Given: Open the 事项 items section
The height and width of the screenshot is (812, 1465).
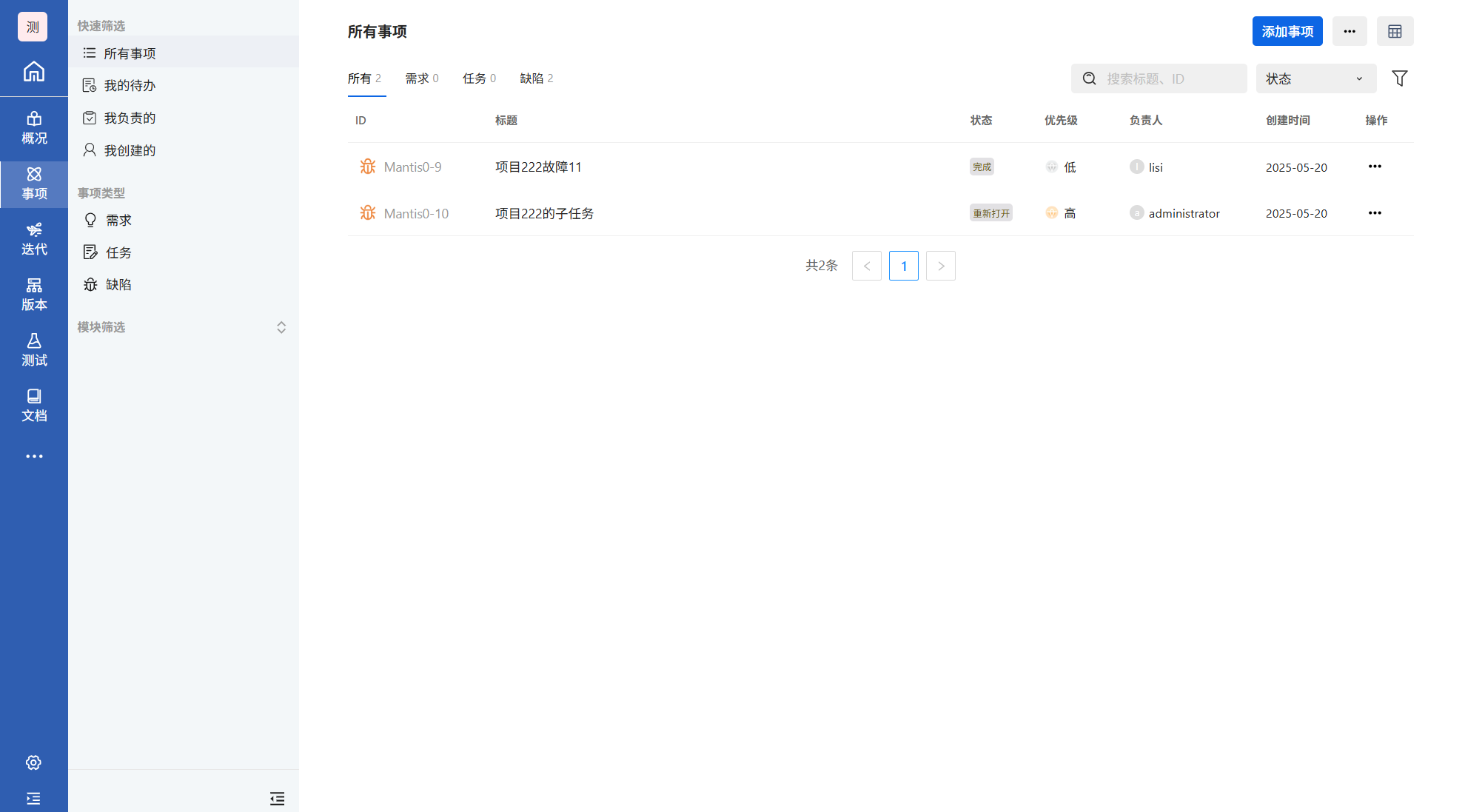Looking at the screenshot, I should click(34, 184).
